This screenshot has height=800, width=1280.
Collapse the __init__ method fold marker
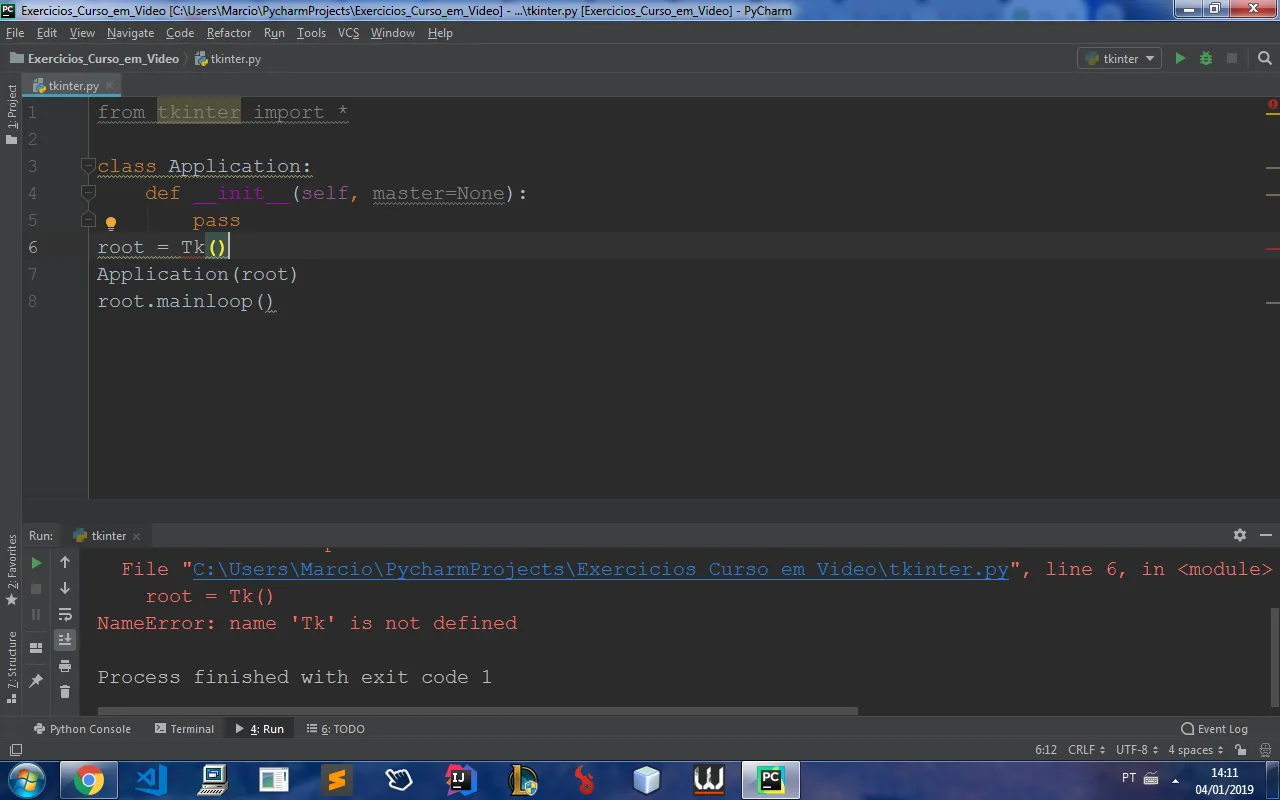click(x=88, y=193)
